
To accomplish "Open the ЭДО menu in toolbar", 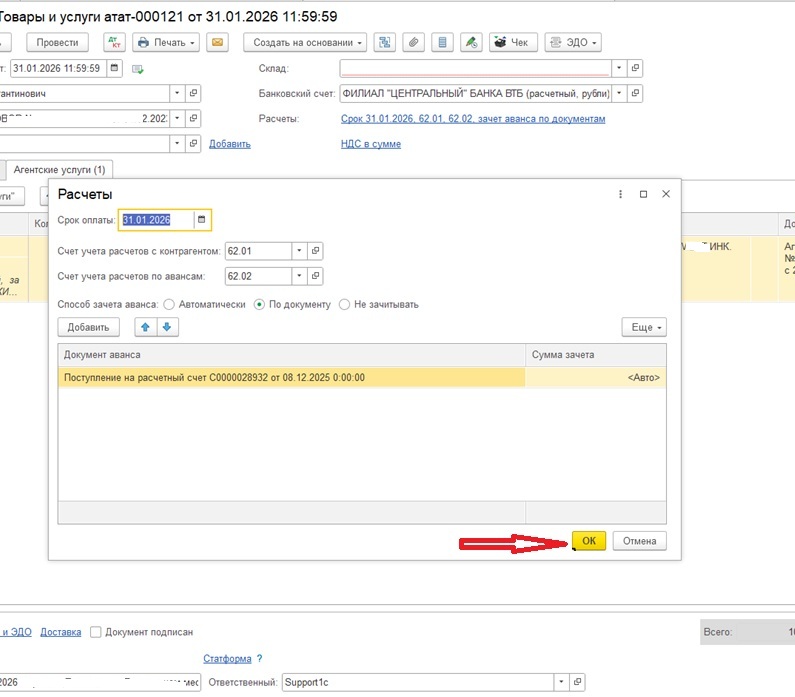I will (573, 43).
